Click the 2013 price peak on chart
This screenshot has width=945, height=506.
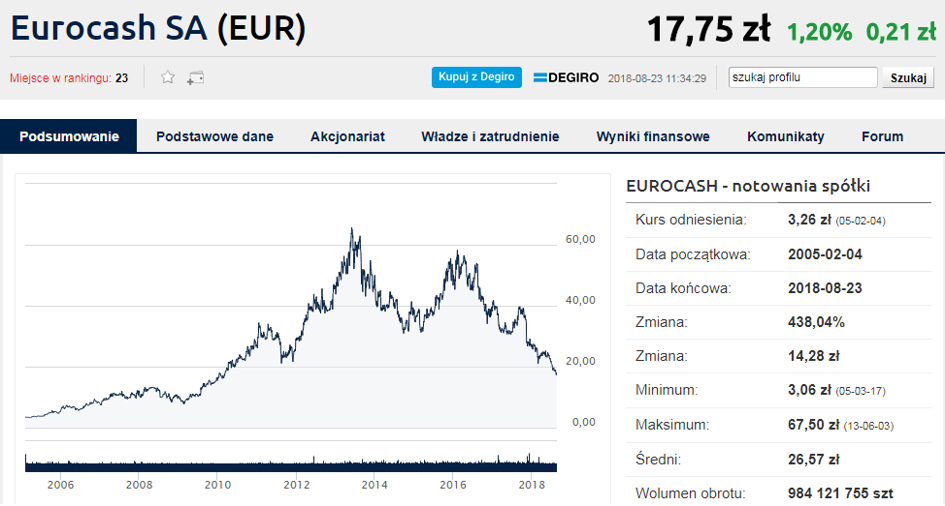(352, 230)
